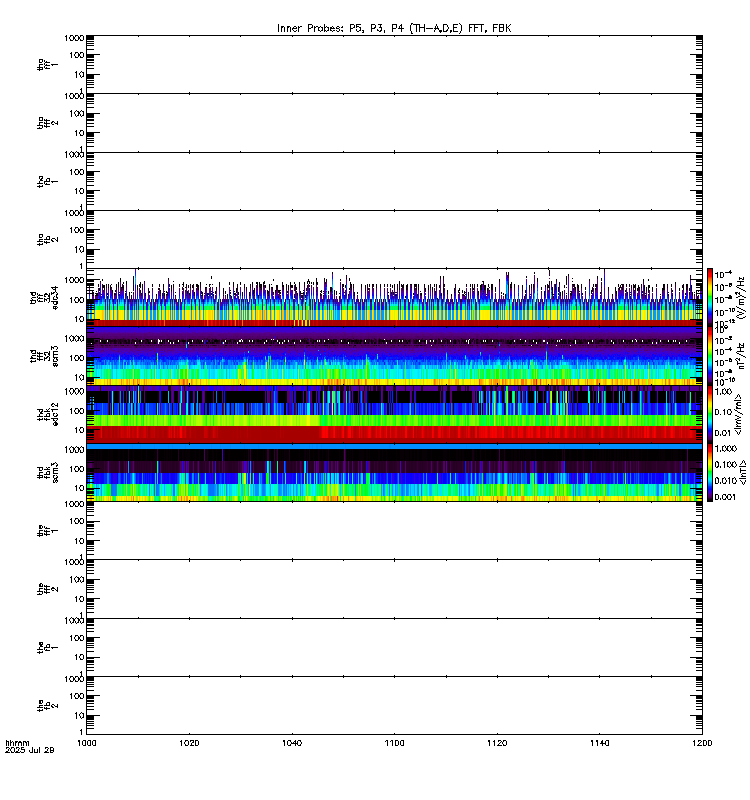Click the 'thd fff 32 scm3' panel label
The width and height of the screenshot is (750, 800).
pos(44,356)
